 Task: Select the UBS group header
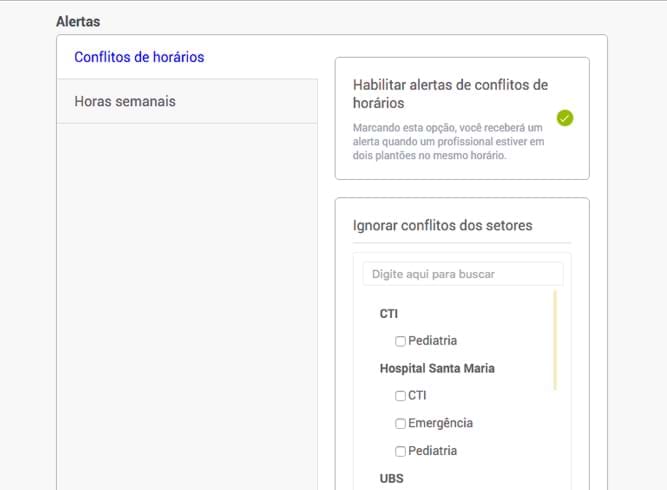(391, 479)
